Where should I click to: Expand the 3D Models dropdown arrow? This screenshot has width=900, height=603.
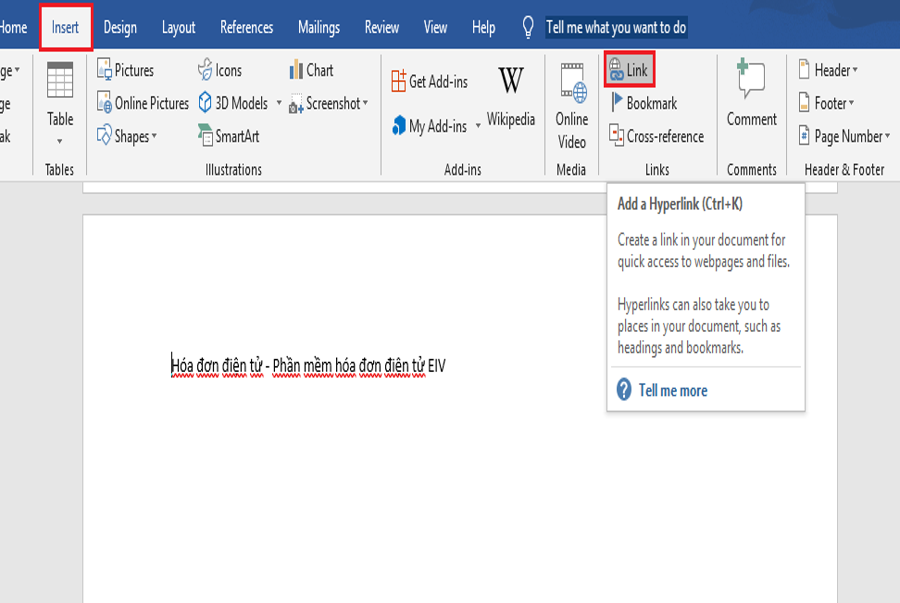click(x=280, y=103)
